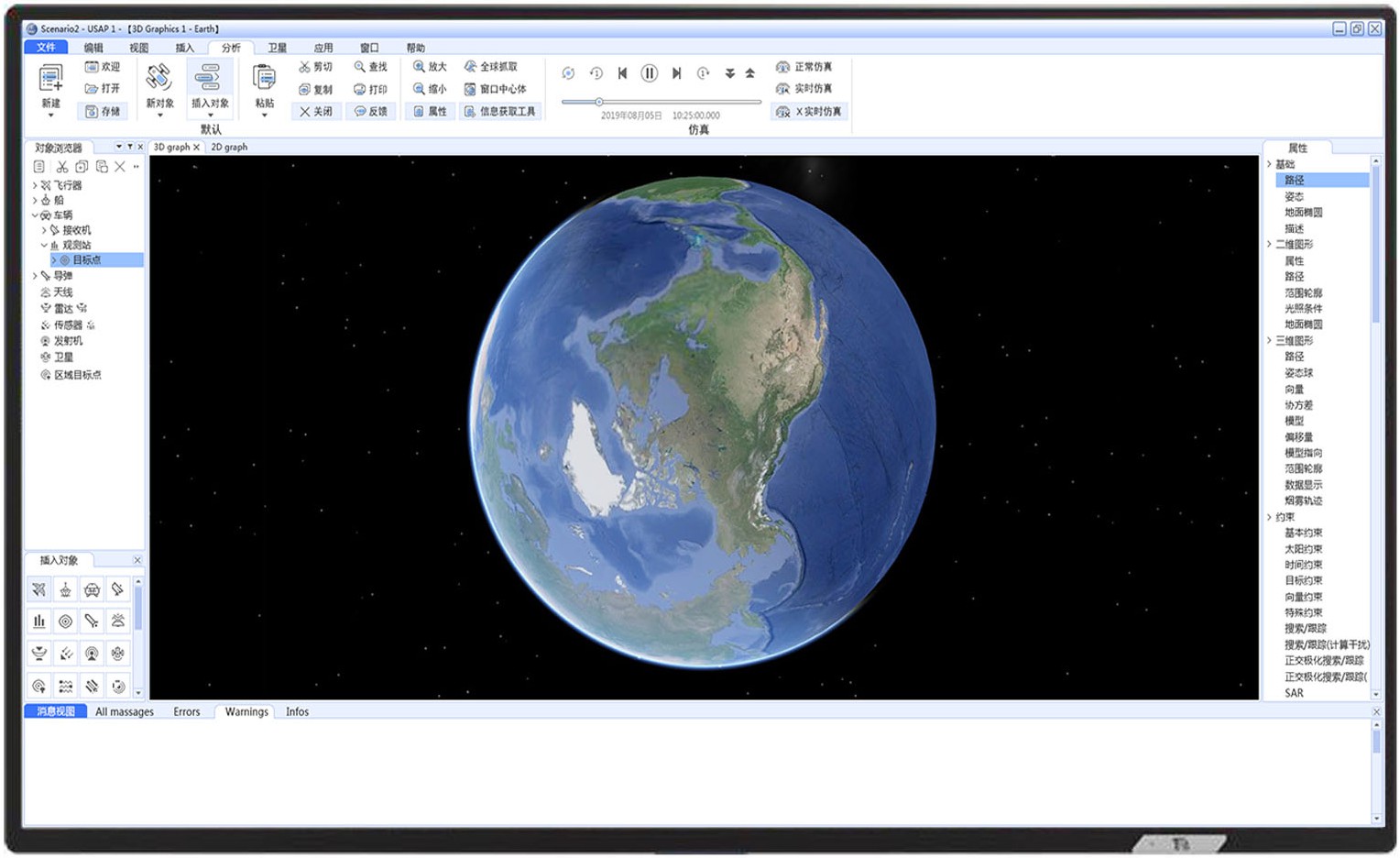The image size is (1400, 858).
Task: Collapse the 车辆 tree node
Action: [35, 215]
